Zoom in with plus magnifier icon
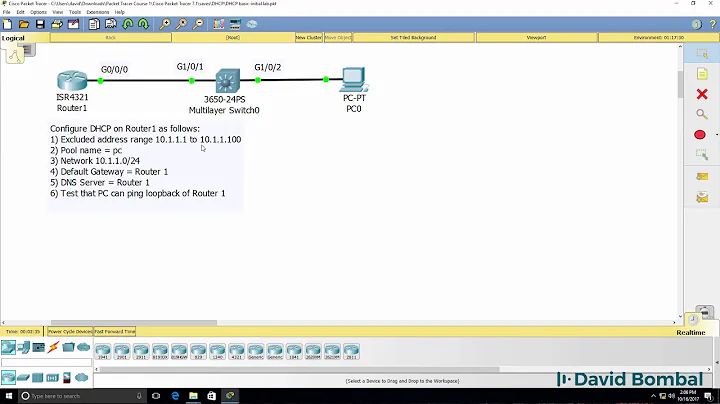This screenshot has height=404, width=720. (165, 24)
